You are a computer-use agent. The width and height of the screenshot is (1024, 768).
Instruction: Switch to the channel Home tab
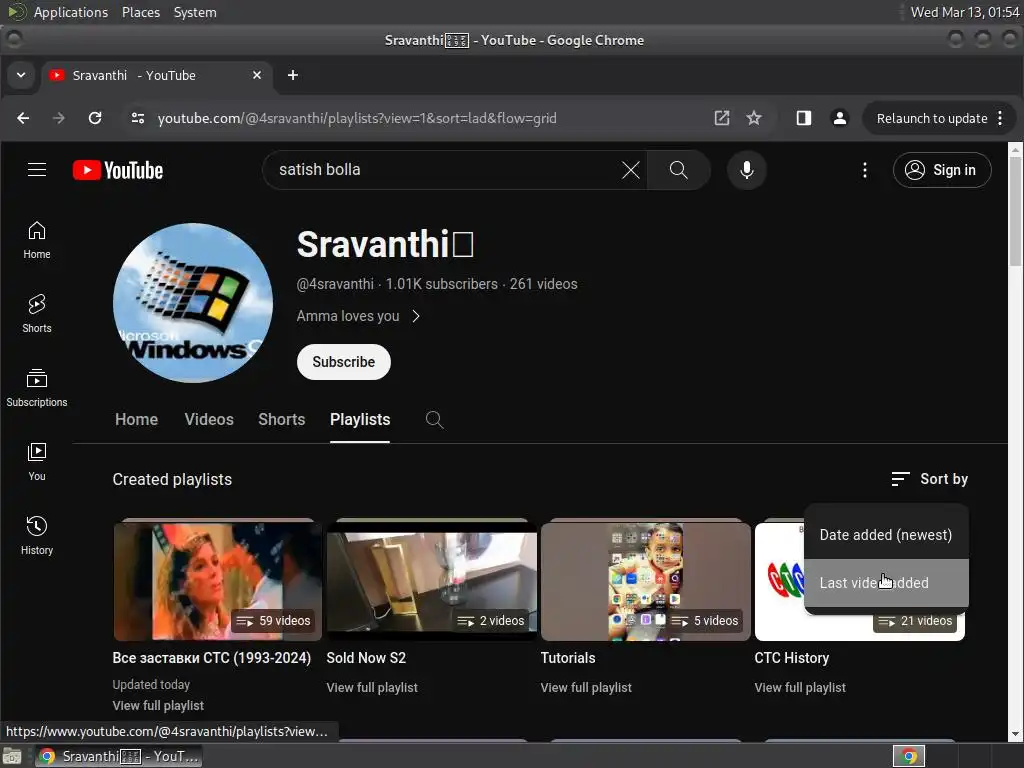(x=136, y=419)
